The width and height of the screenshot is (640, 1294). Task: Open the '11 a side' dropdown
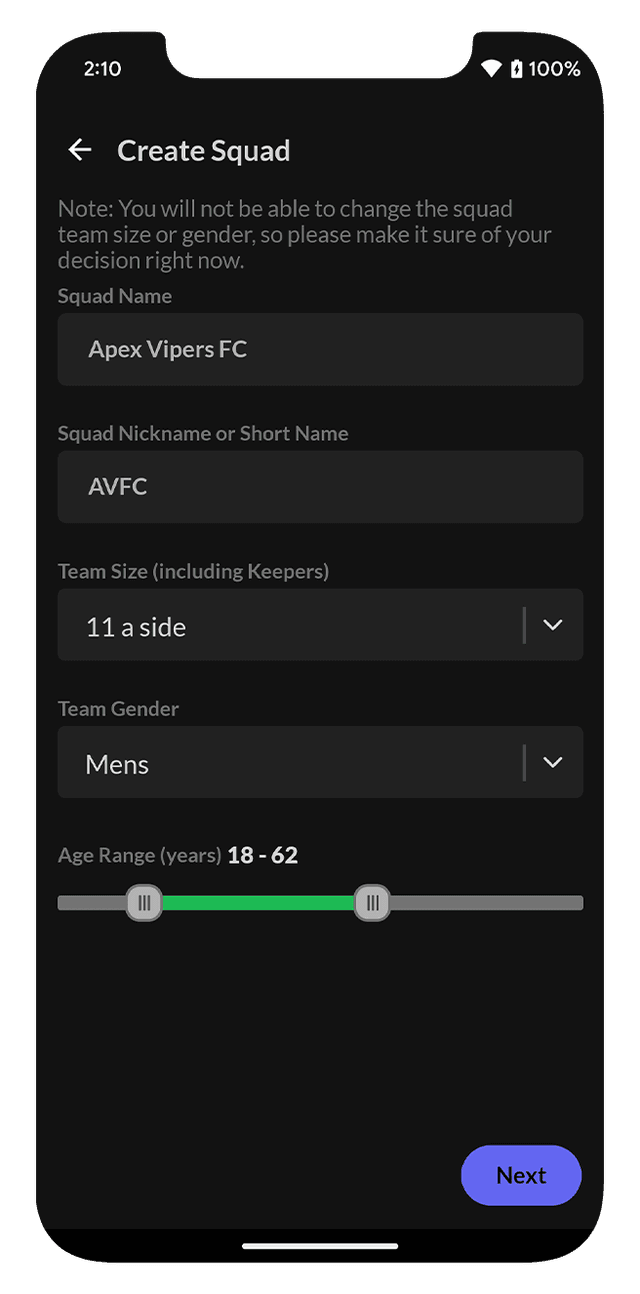[x=290, y=625]
